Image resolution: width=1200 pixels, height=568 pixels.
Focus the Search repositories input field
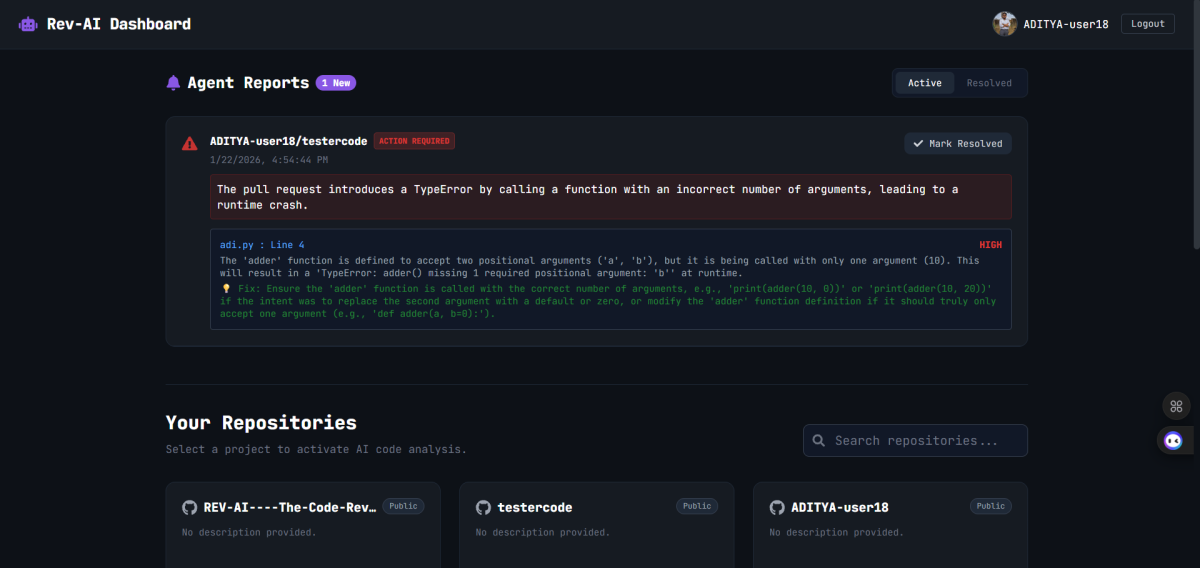[925, 441]
